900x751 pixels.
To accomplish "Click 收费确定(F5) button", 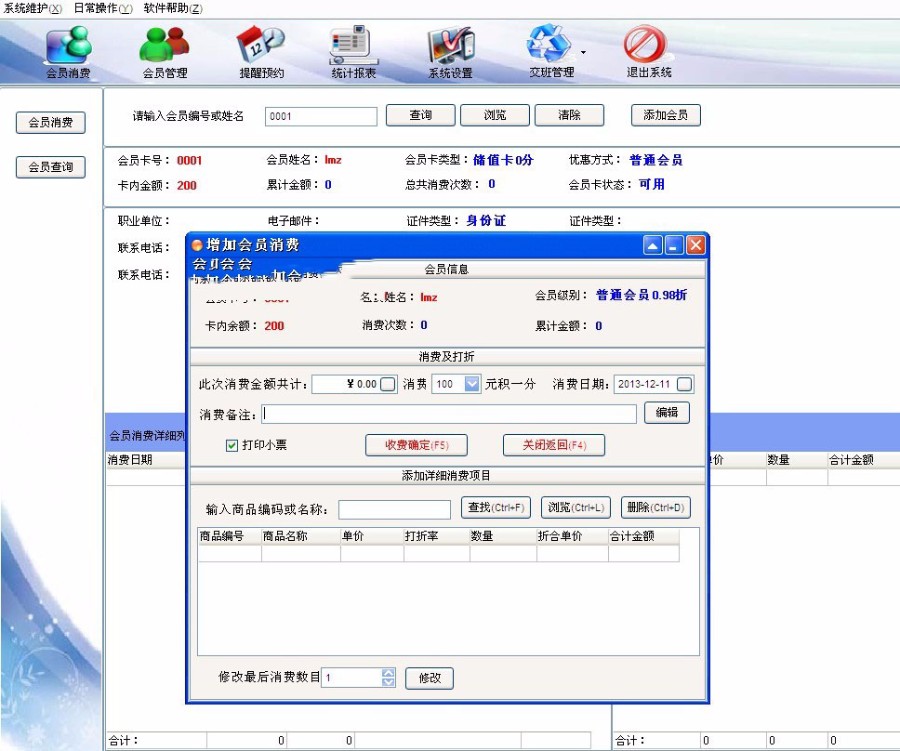I will coord(417,445).
